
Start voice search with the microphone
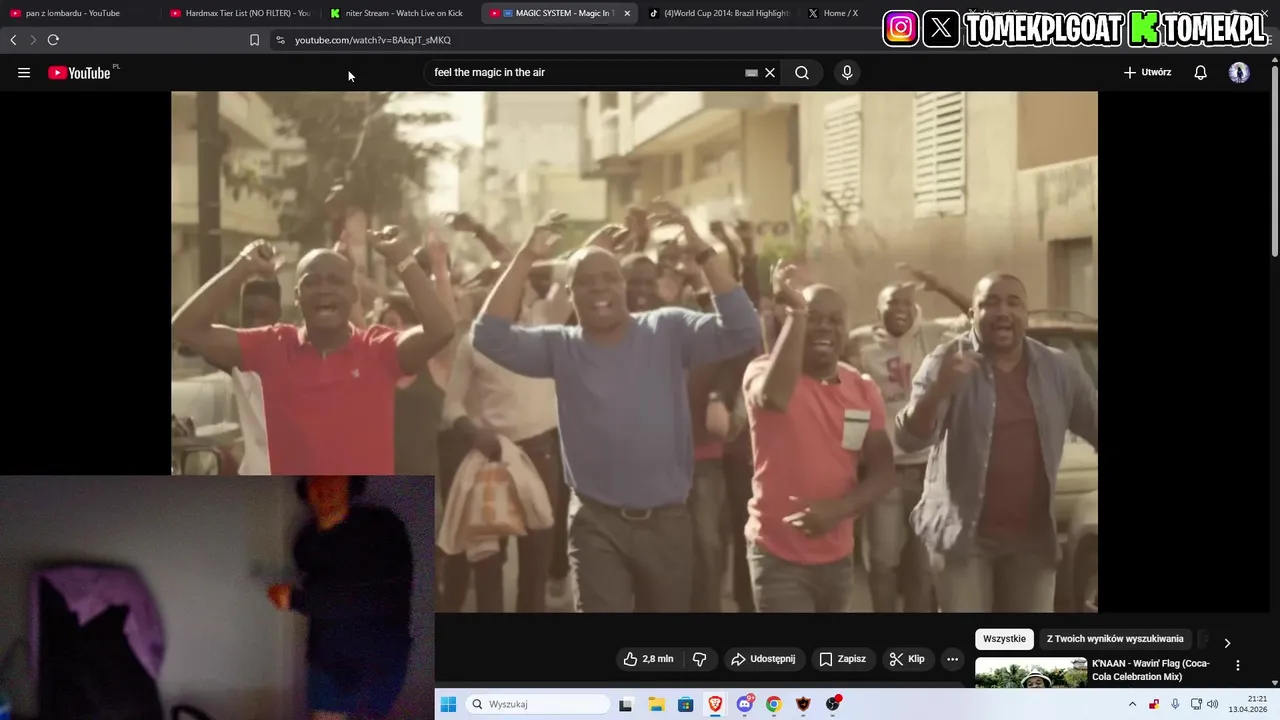pos(847,73)
